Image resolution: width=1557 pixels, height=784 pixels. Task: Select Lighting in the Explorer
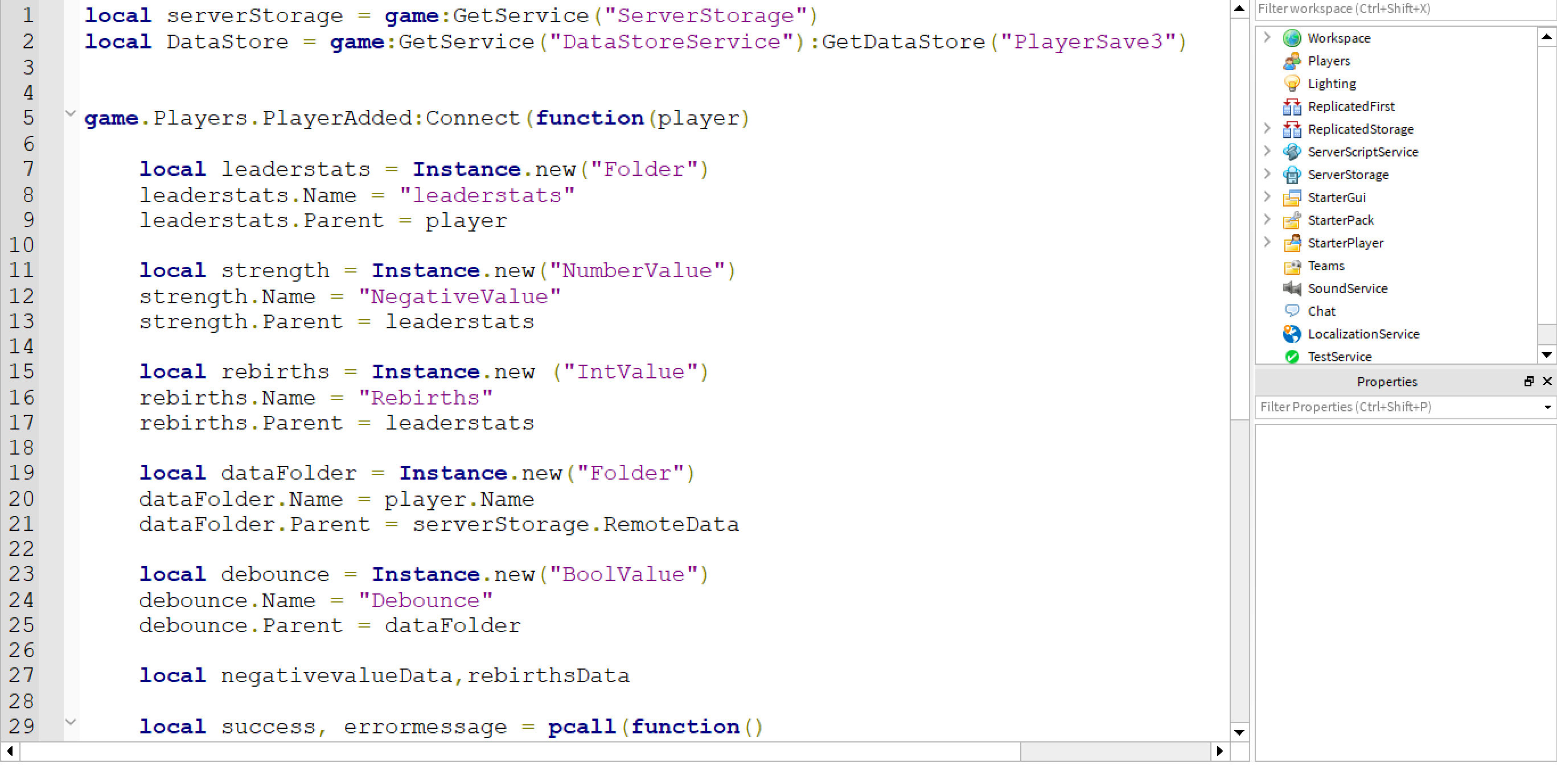pos(1332,84)
